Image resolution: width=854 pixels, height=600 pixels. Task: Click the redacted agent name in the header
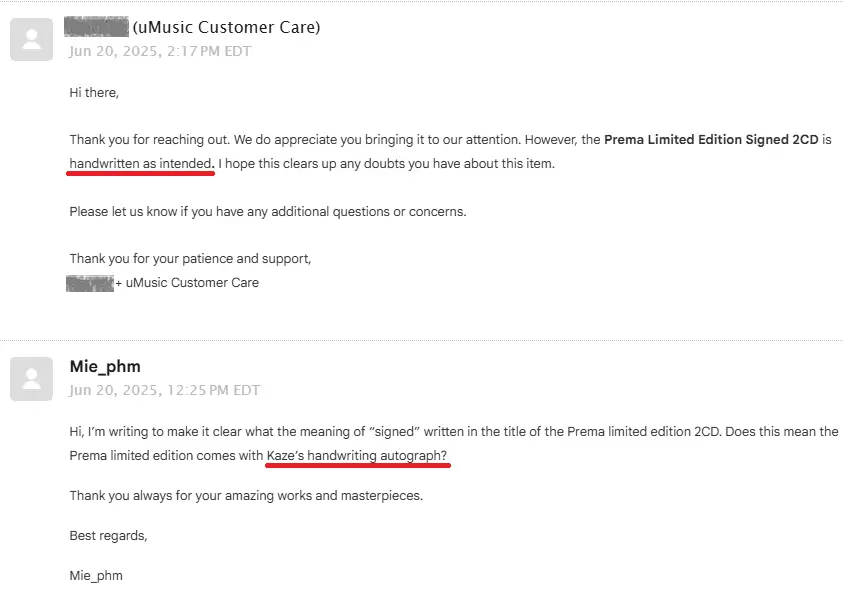tap(96, 27)
